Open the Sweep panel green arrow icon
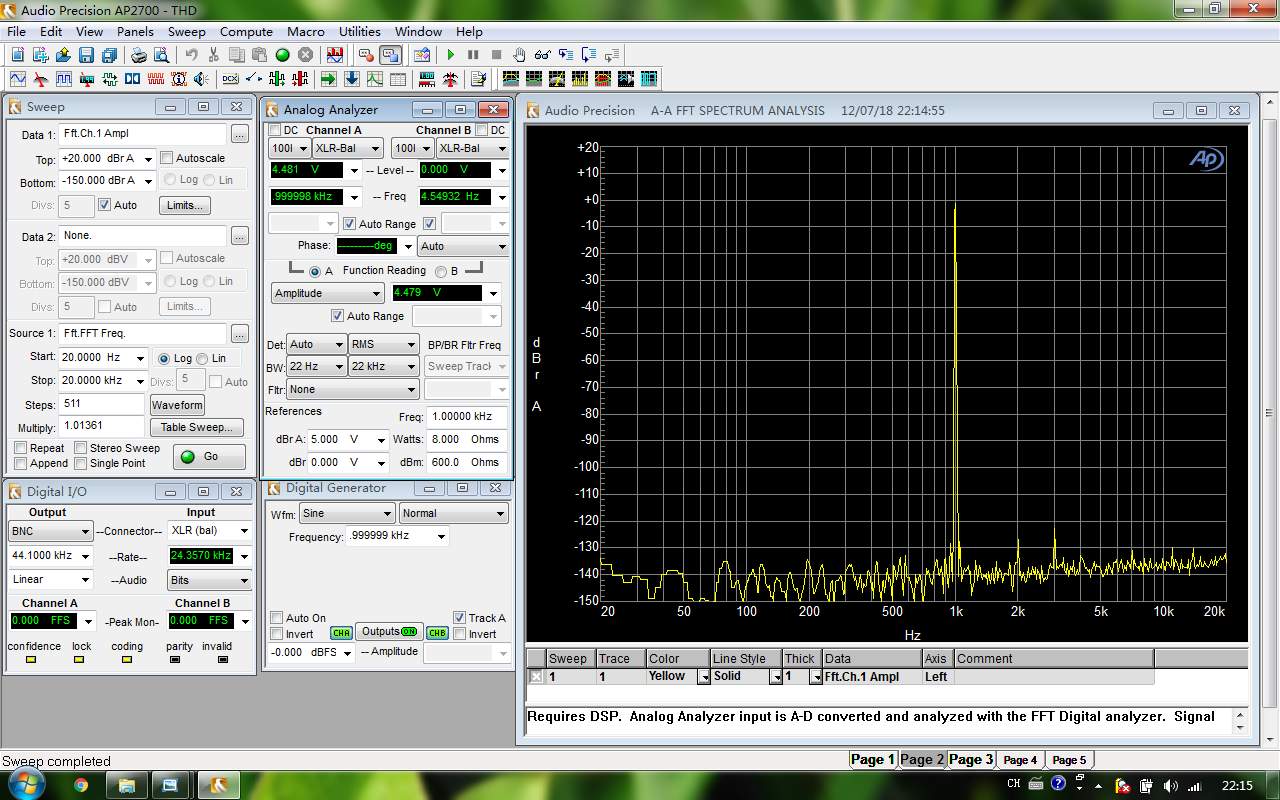The width and height of the screenshot is (1280, 800). [x=329, y=79]
